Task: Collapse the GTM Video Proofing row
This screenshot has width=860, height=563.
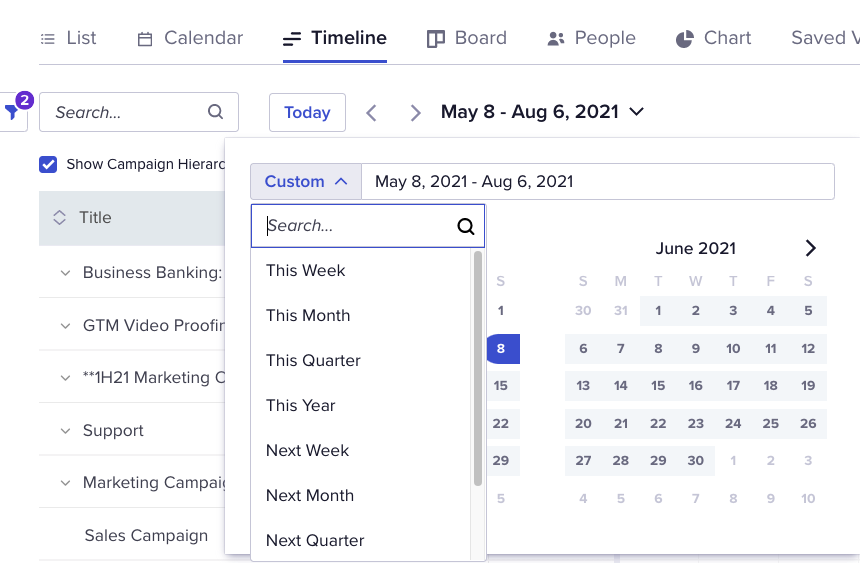Action: point(65,325)
